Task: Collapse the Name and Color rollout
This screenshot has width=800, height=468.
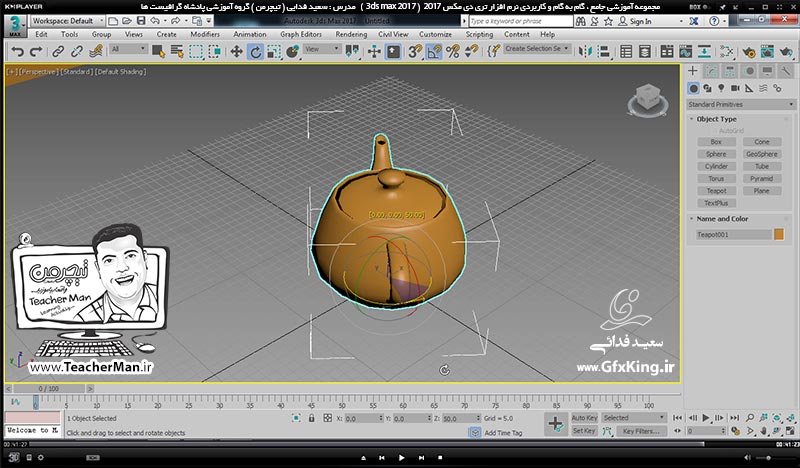Action: 722,218
